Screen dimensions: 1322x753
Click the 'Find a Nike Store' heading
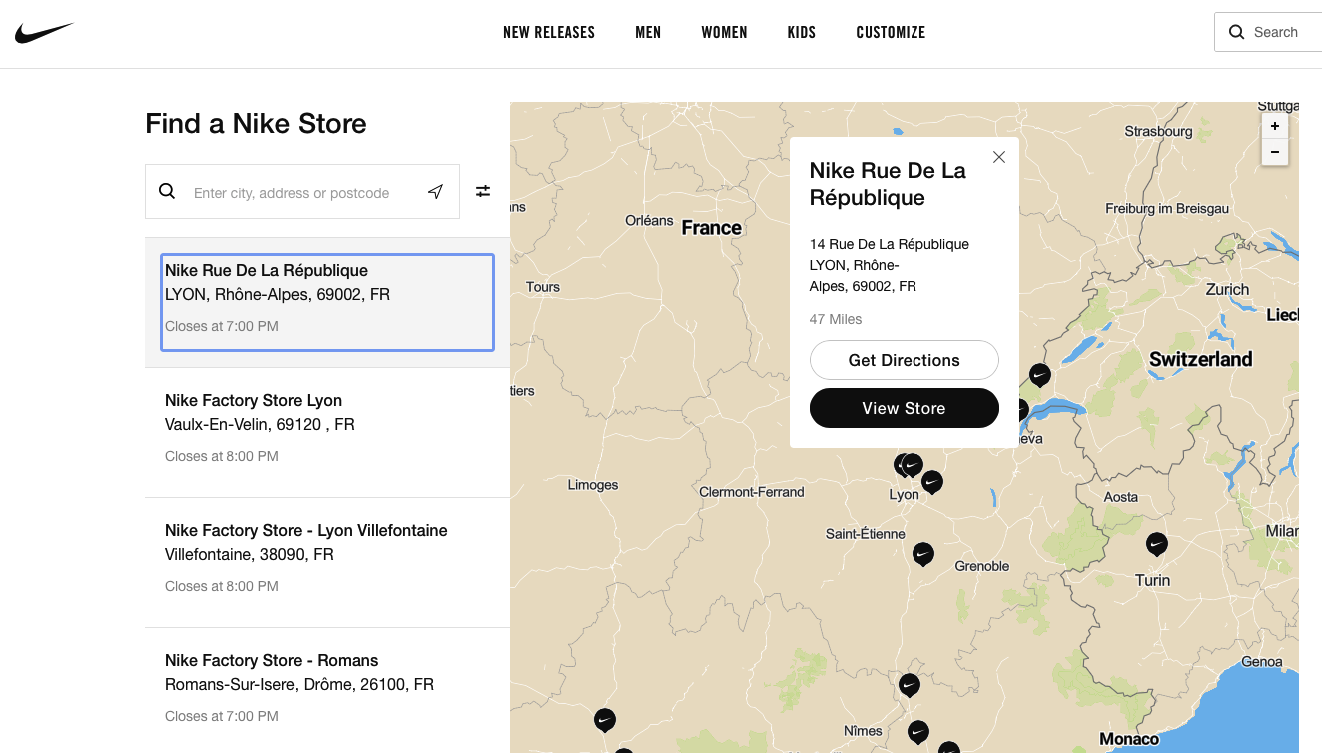tap(256, 124)
